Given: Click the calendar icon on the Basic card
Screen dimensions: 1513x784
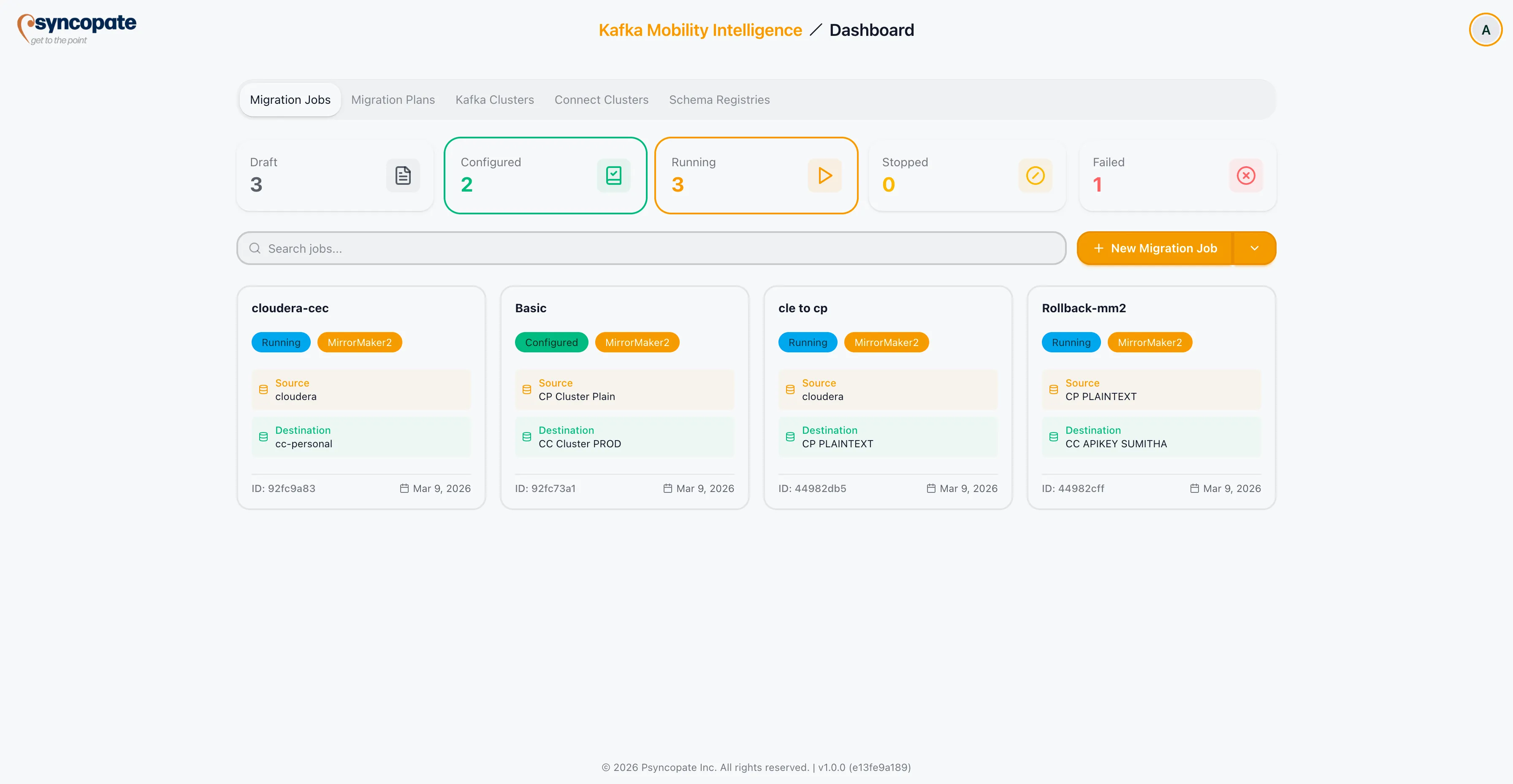Looking at the screenshot, I should (667, 488).
